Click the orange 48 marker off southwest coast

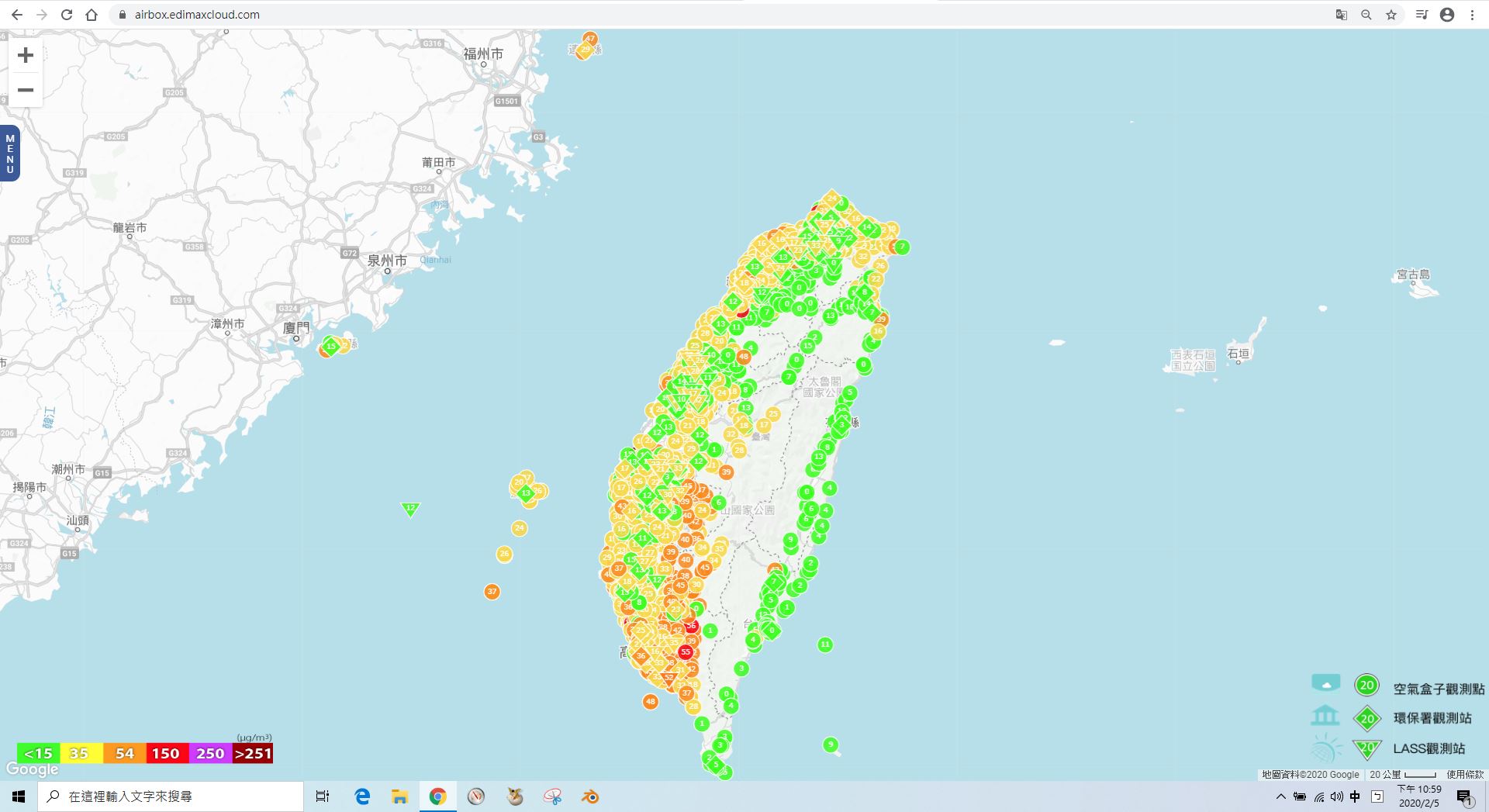[650, 702]
